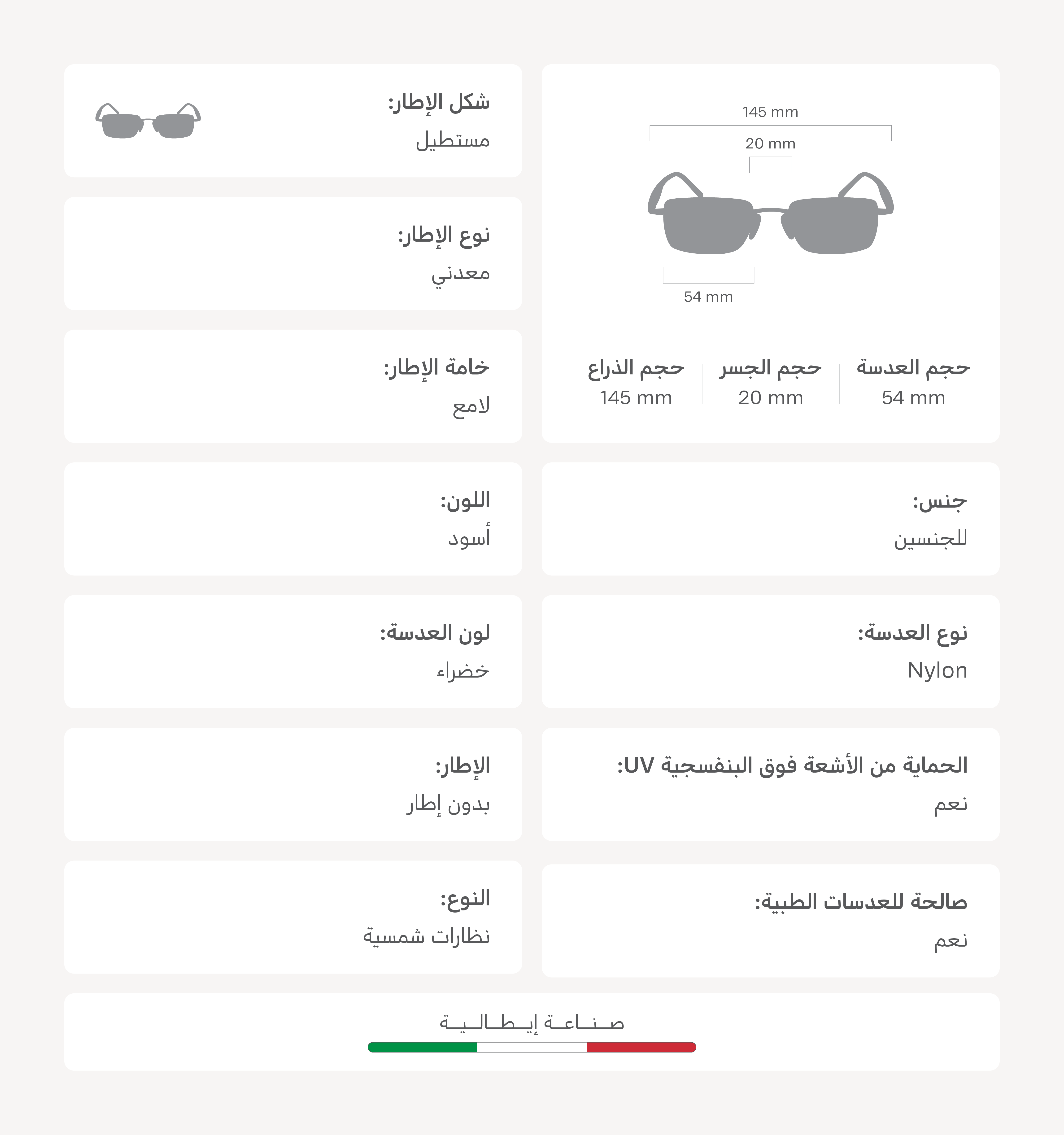Click the small rectangular sunglasses icon

pos(148,121)
